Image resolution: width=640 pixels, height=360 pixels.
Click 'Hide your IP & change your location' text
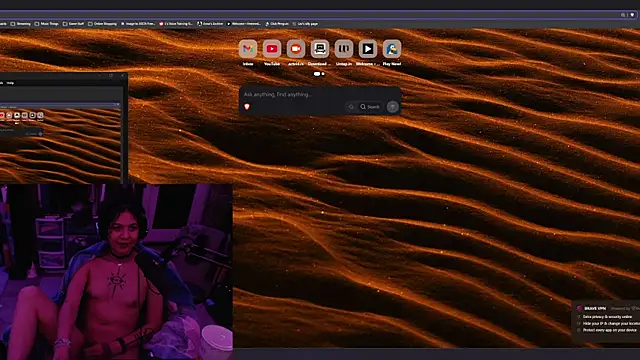(x=611, y=323)
